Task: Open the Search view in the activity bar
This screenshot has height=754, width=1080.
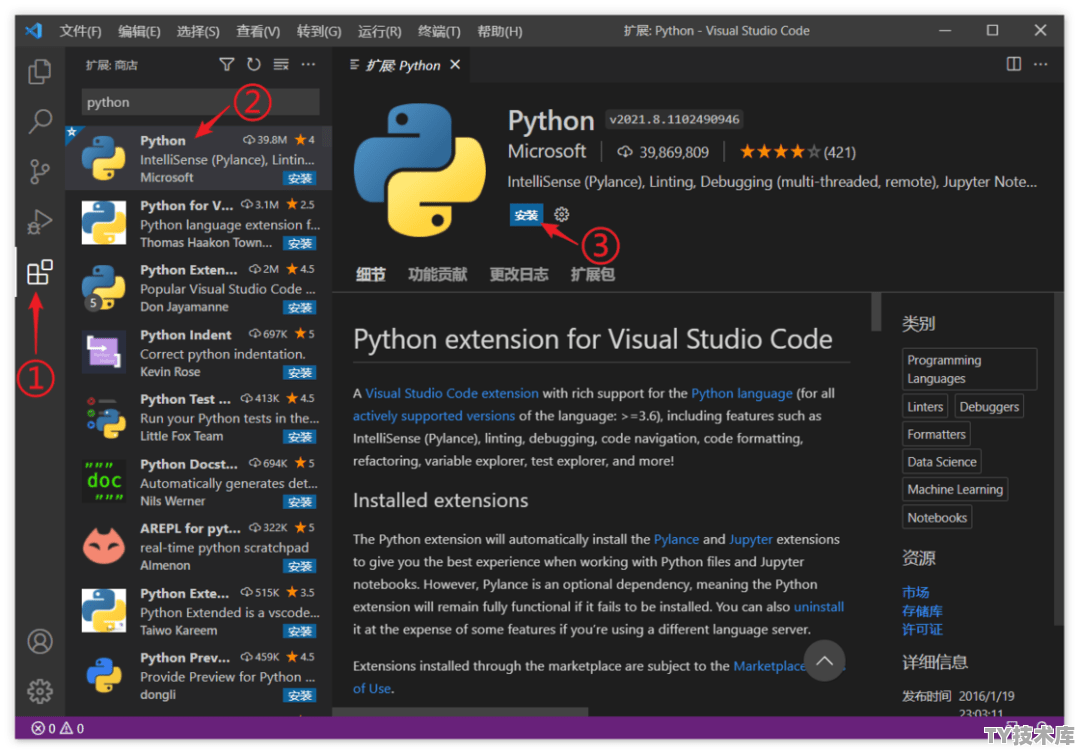Action: (39, 122)
